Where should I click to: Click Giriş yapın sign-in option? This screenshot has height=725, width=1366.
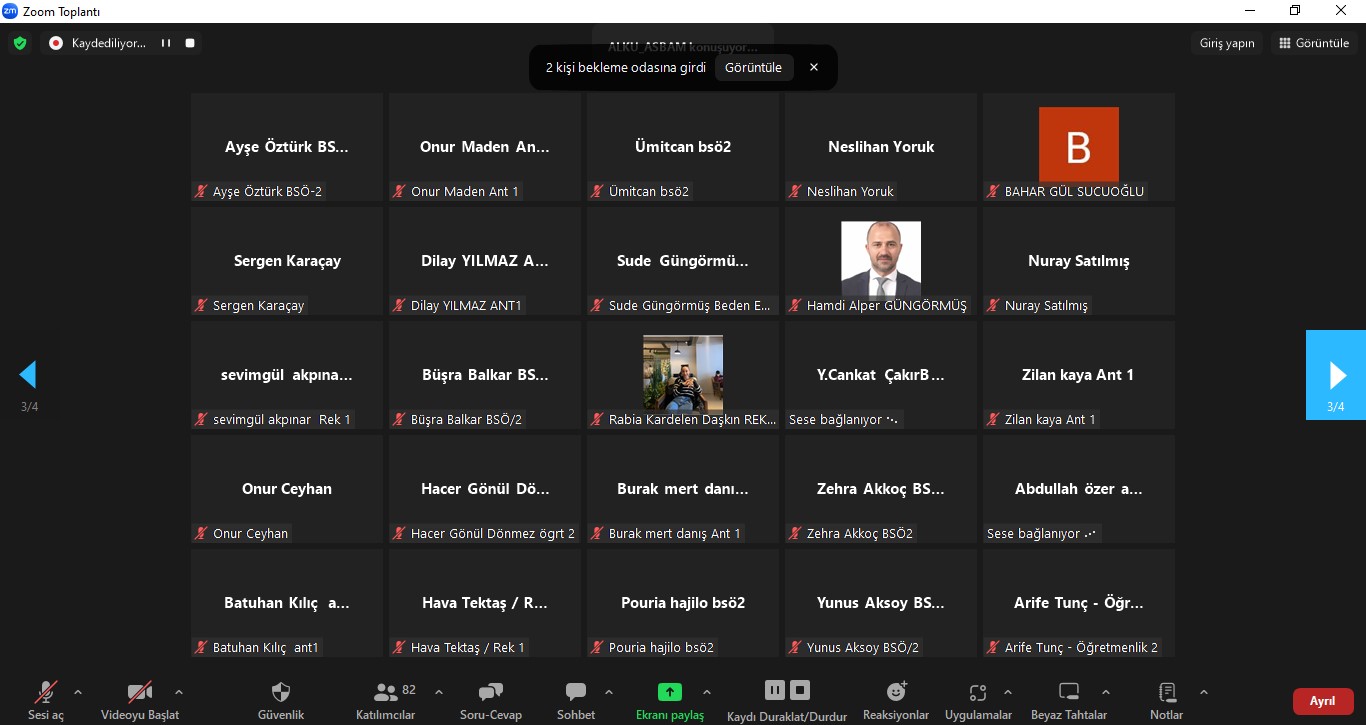tap(1227, 43)
